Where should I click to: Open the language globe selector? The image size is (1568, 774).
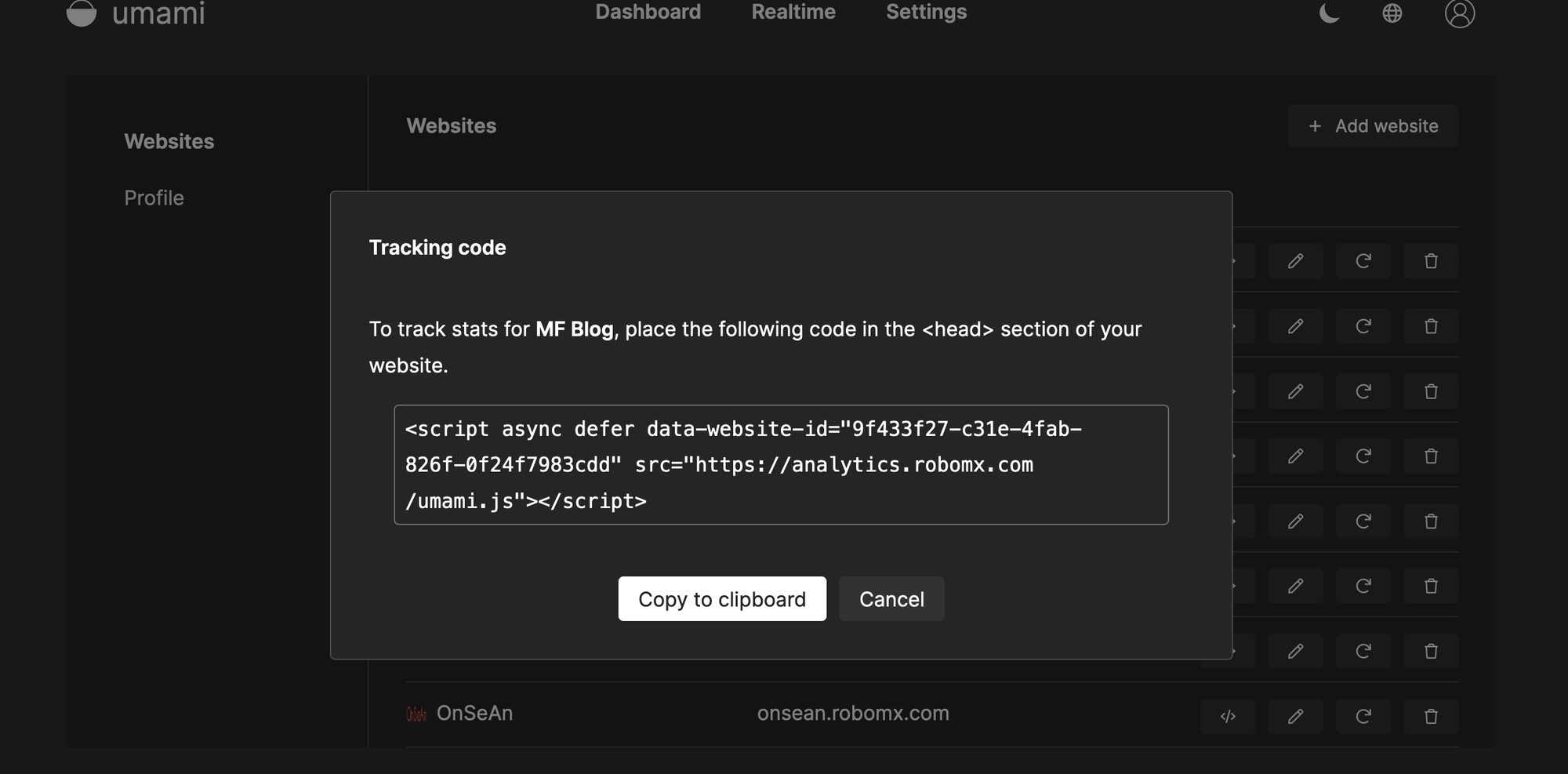(1392, 13)
